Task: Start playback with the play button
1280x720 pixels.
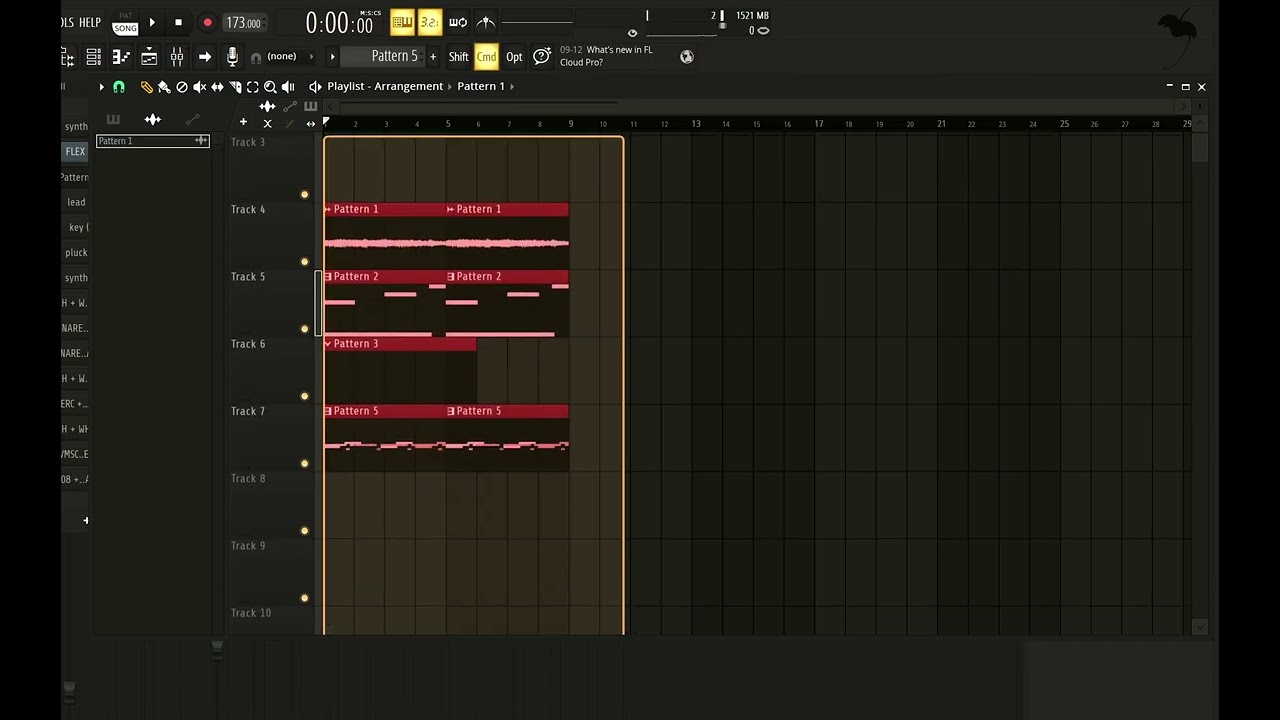Action: click(x=152, y=22)
